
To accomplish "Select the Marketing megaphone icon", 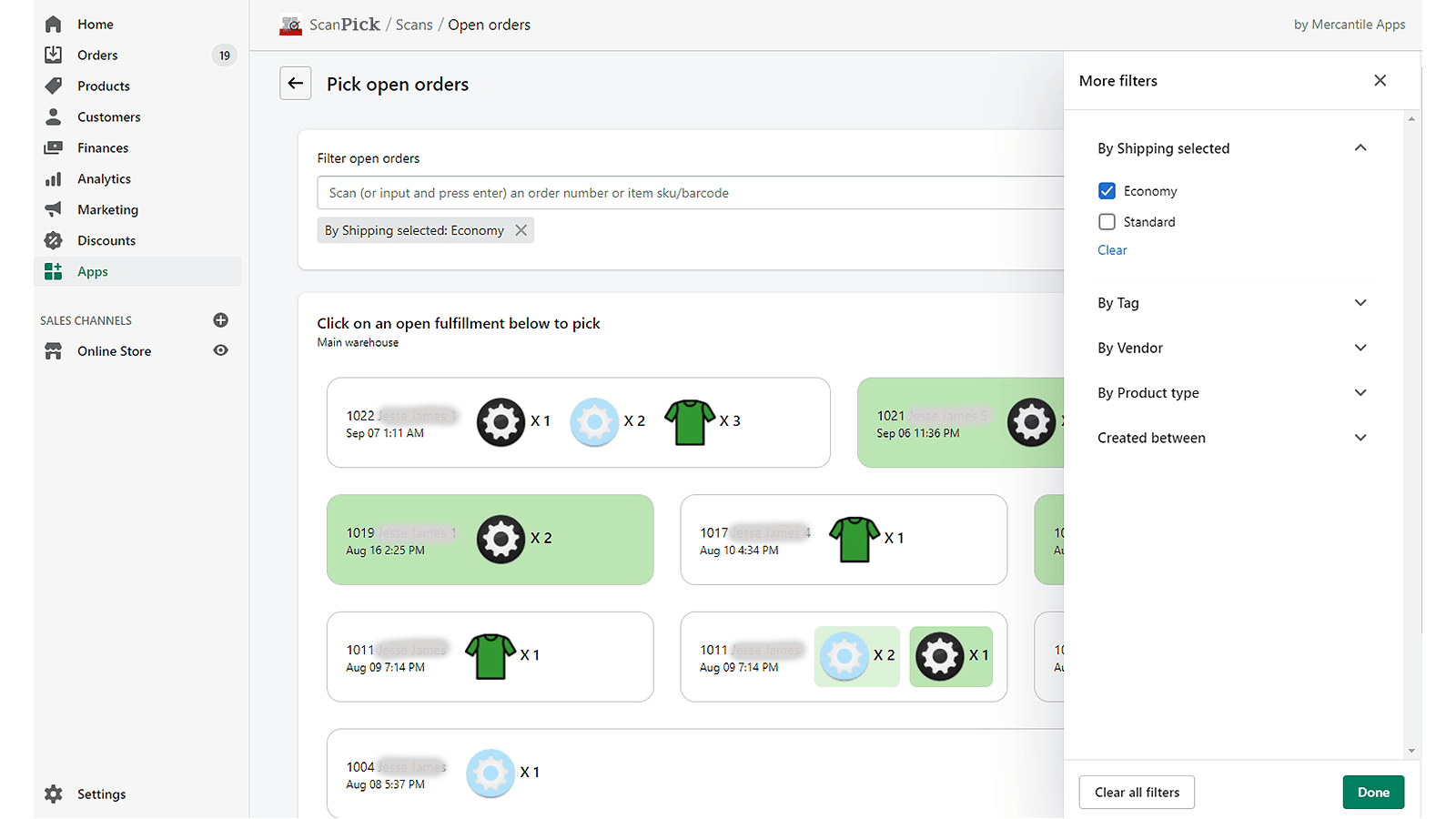I will 54,209.
